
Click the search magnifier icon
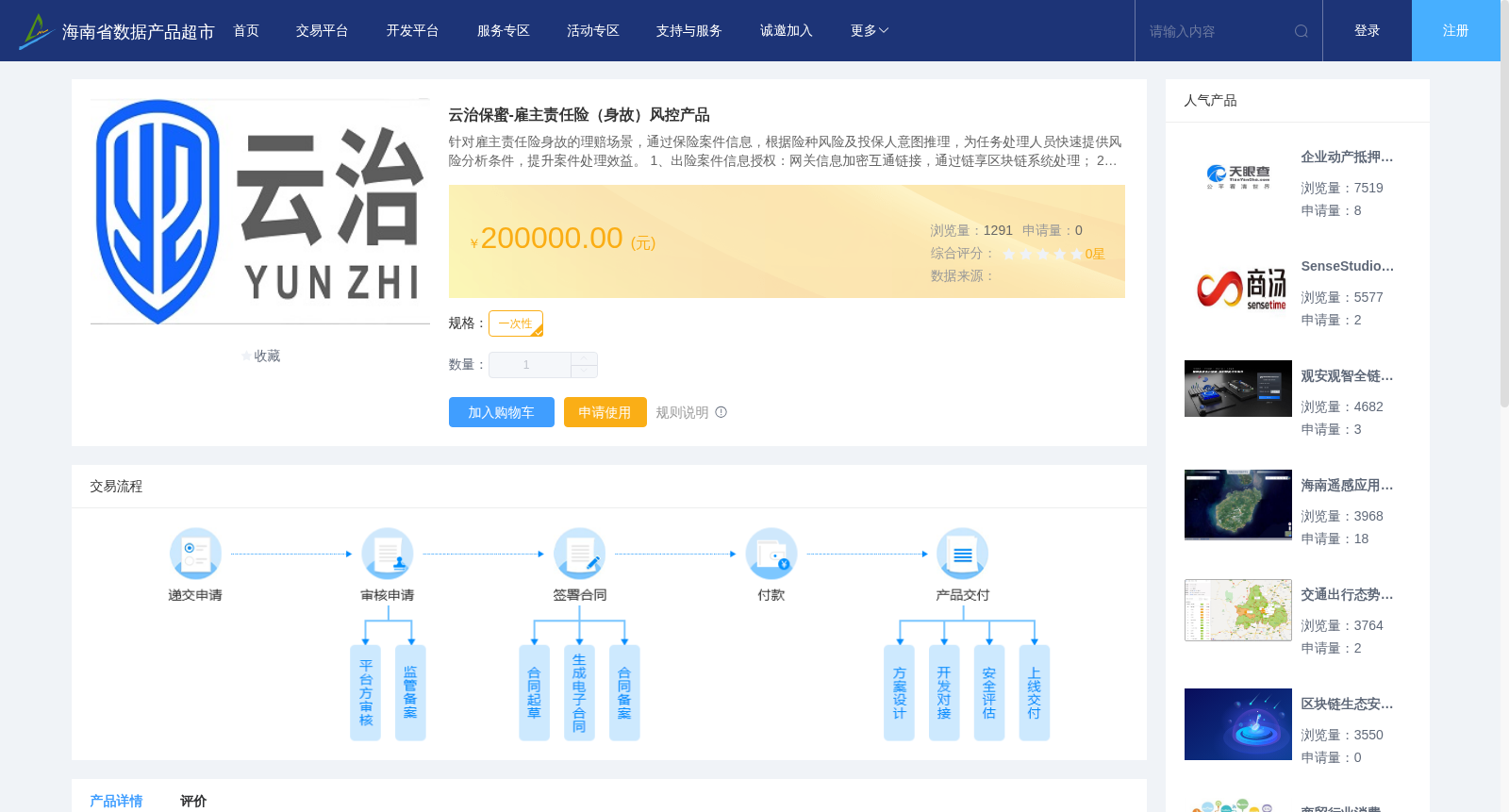tap(1302, 31)
